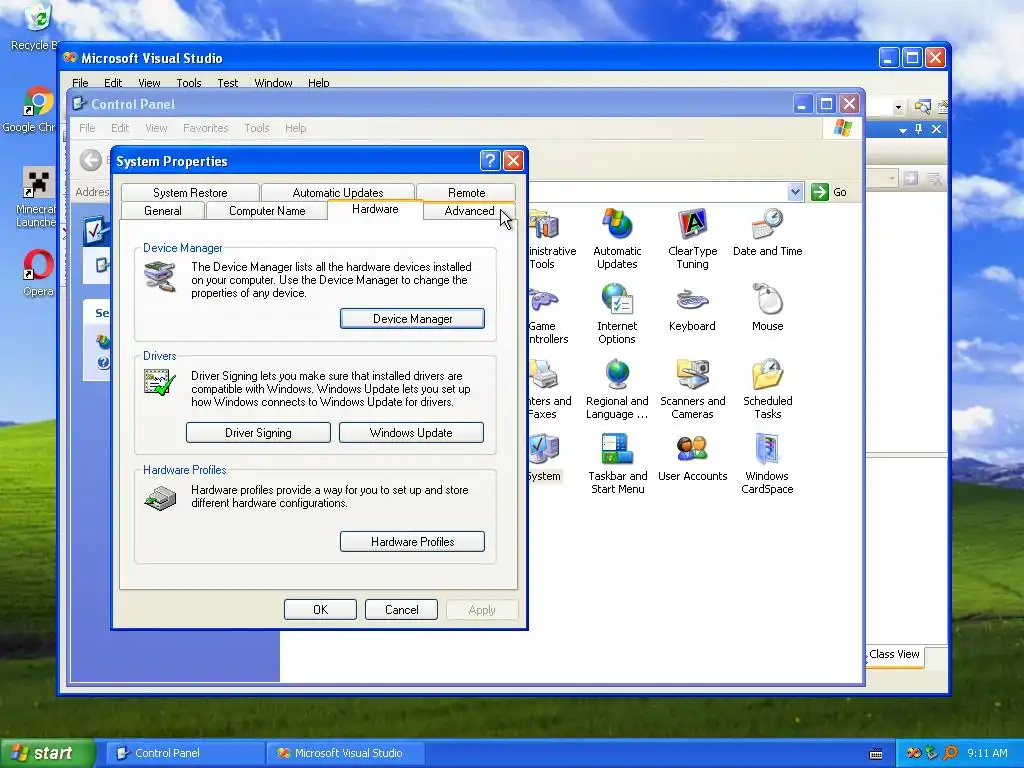Open User Accounts icon
This screenshot has width=1024, height=768.
pyautogui.click(x=692, y=457)
